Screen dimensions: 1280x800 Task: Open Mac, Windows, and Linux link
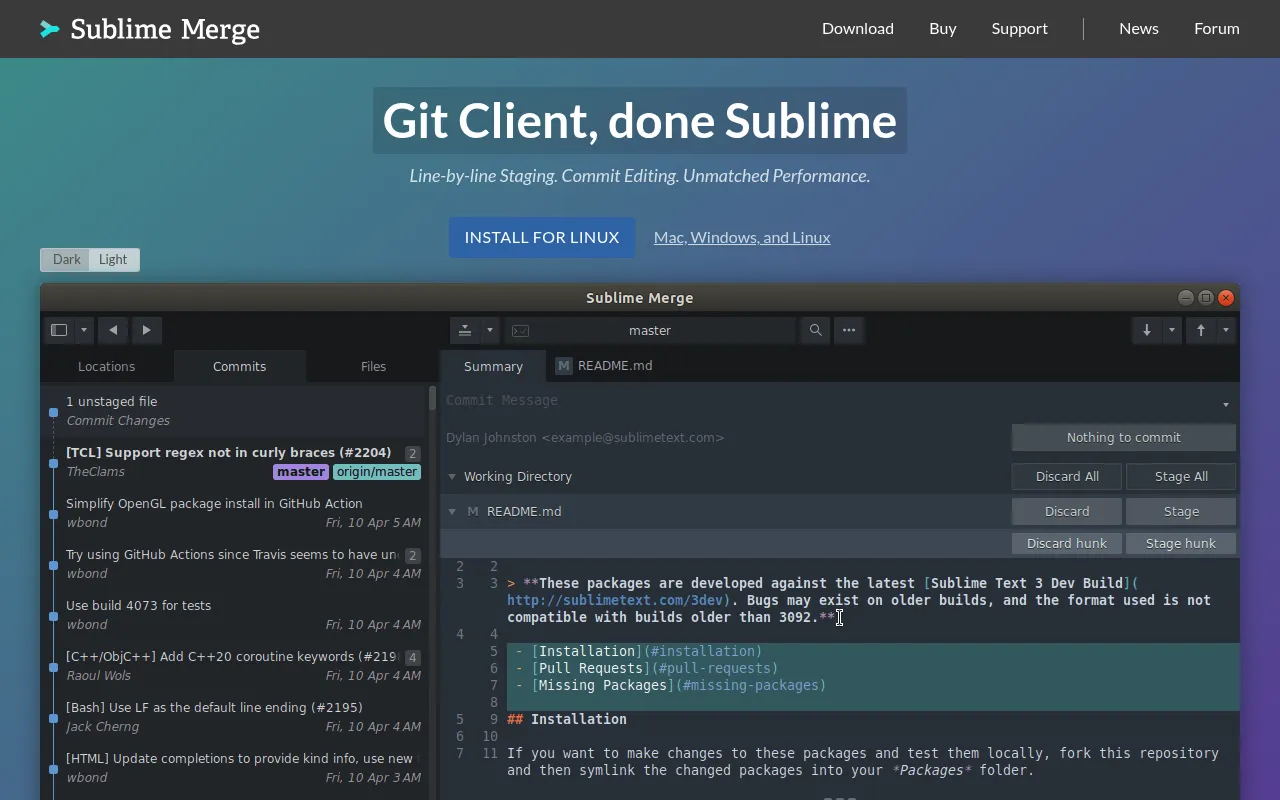[x=742, y=237]
